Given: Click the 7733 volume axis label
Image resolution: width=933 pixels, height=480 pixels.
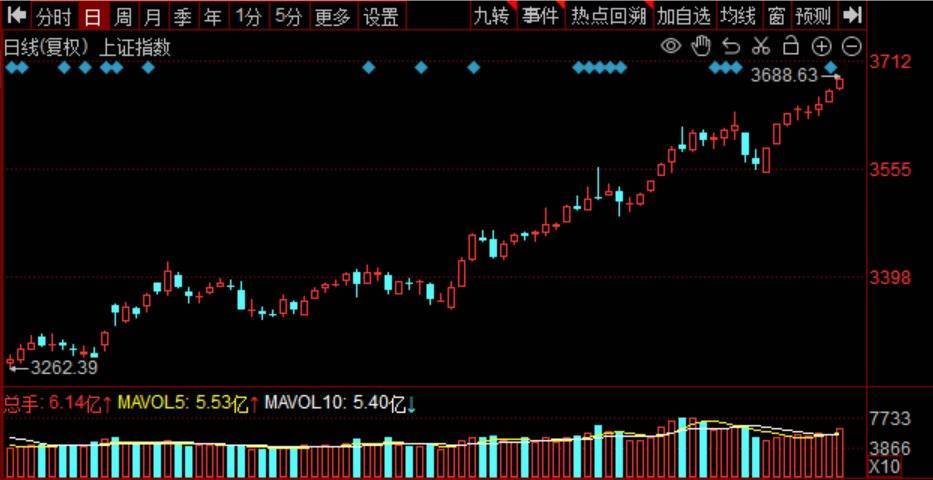Looking at the screenshot, I should pos(890,419).
